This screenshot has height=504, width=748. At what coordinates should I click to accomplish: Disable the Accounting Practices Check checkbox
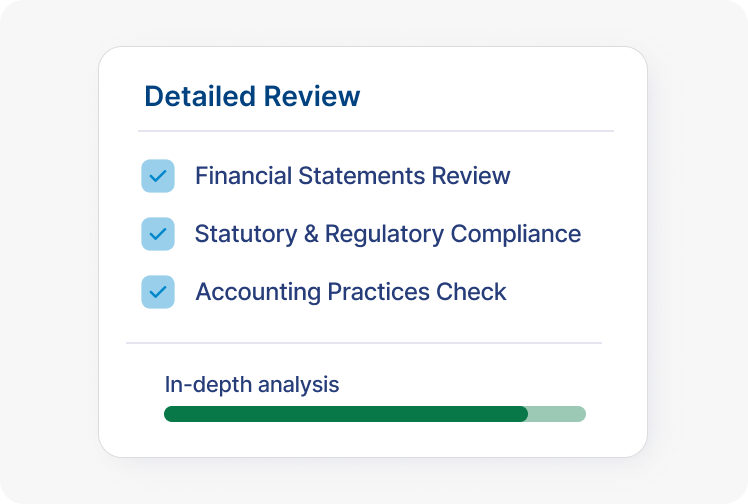[x=158, y=292]
